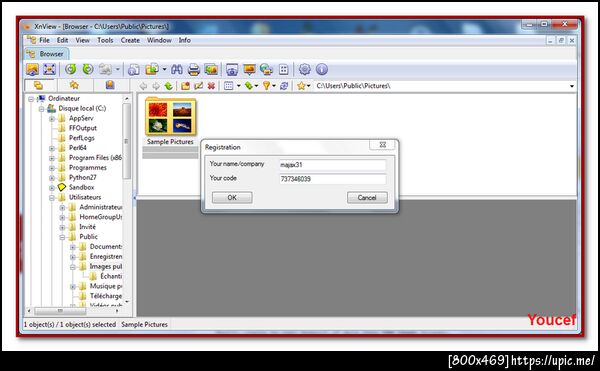Screen dimensions: 600x371
Task: Click the Your code input field
Action: click(x=333, y=179)
